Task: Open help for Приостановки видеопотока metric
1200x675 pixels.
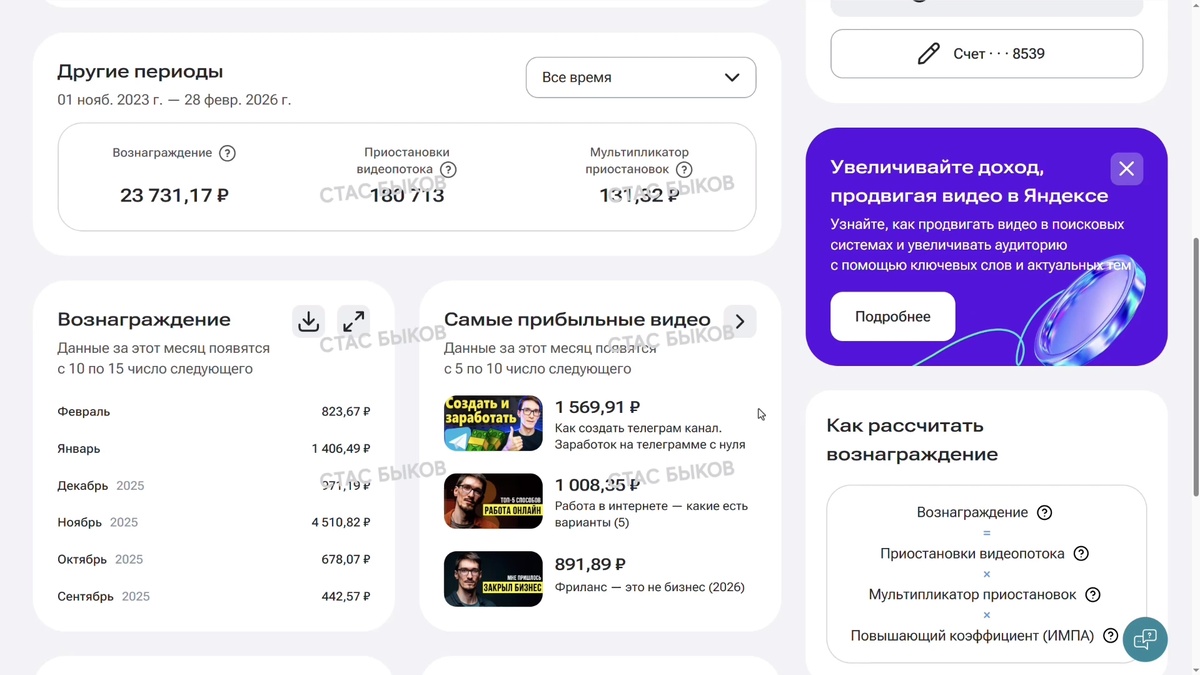Action: pyautogui.click(x=447, y=170)
